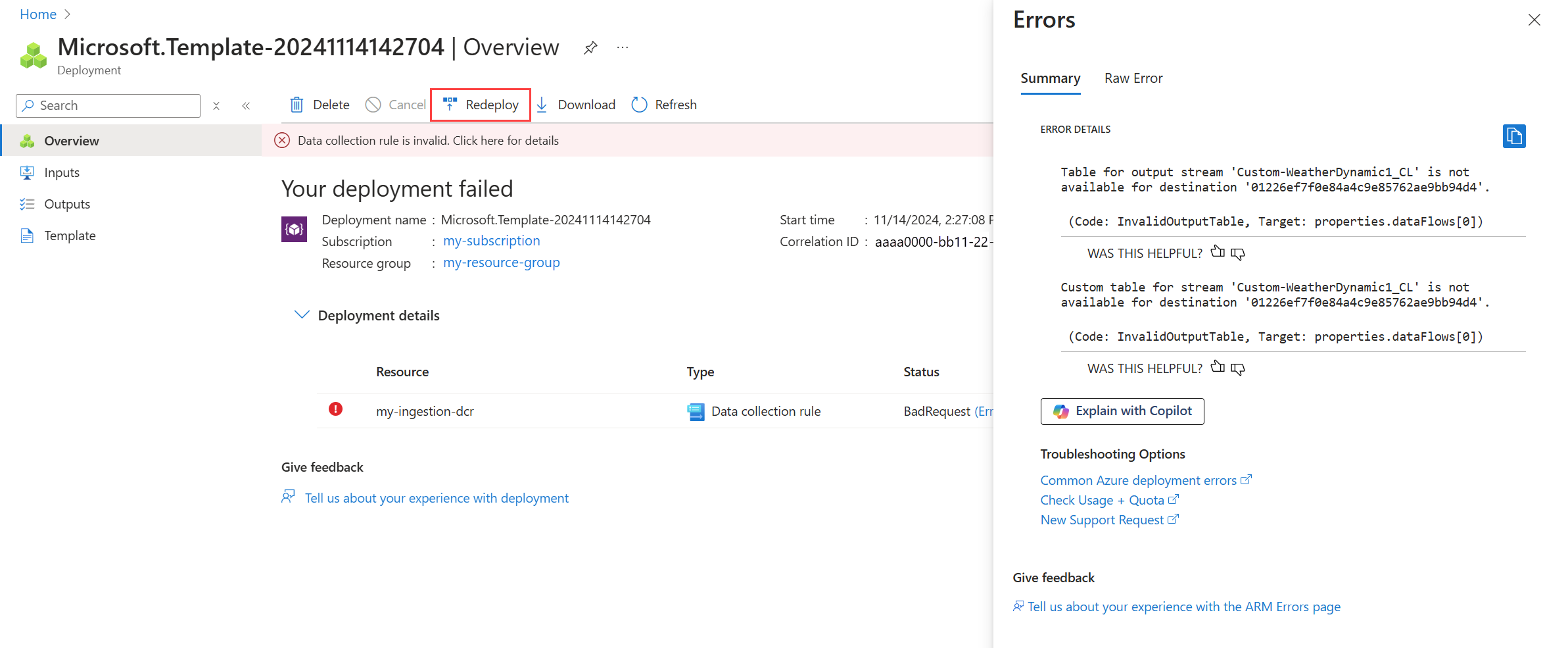This screenshot has width=1568, height=648.
Task: Switch to the Raw Error tab
Action: tap(1133, 78)
